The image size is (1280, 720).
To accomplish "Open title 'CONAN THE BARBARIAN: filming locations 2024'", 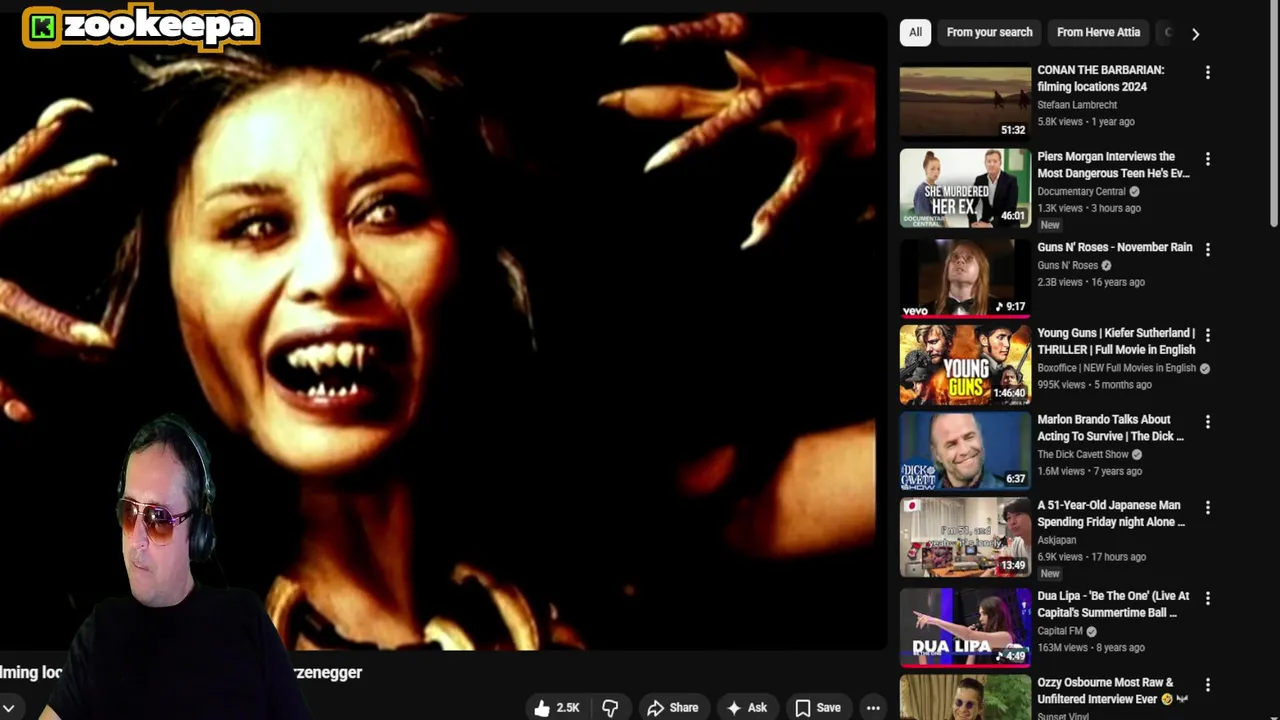I will pos(1101,78).
